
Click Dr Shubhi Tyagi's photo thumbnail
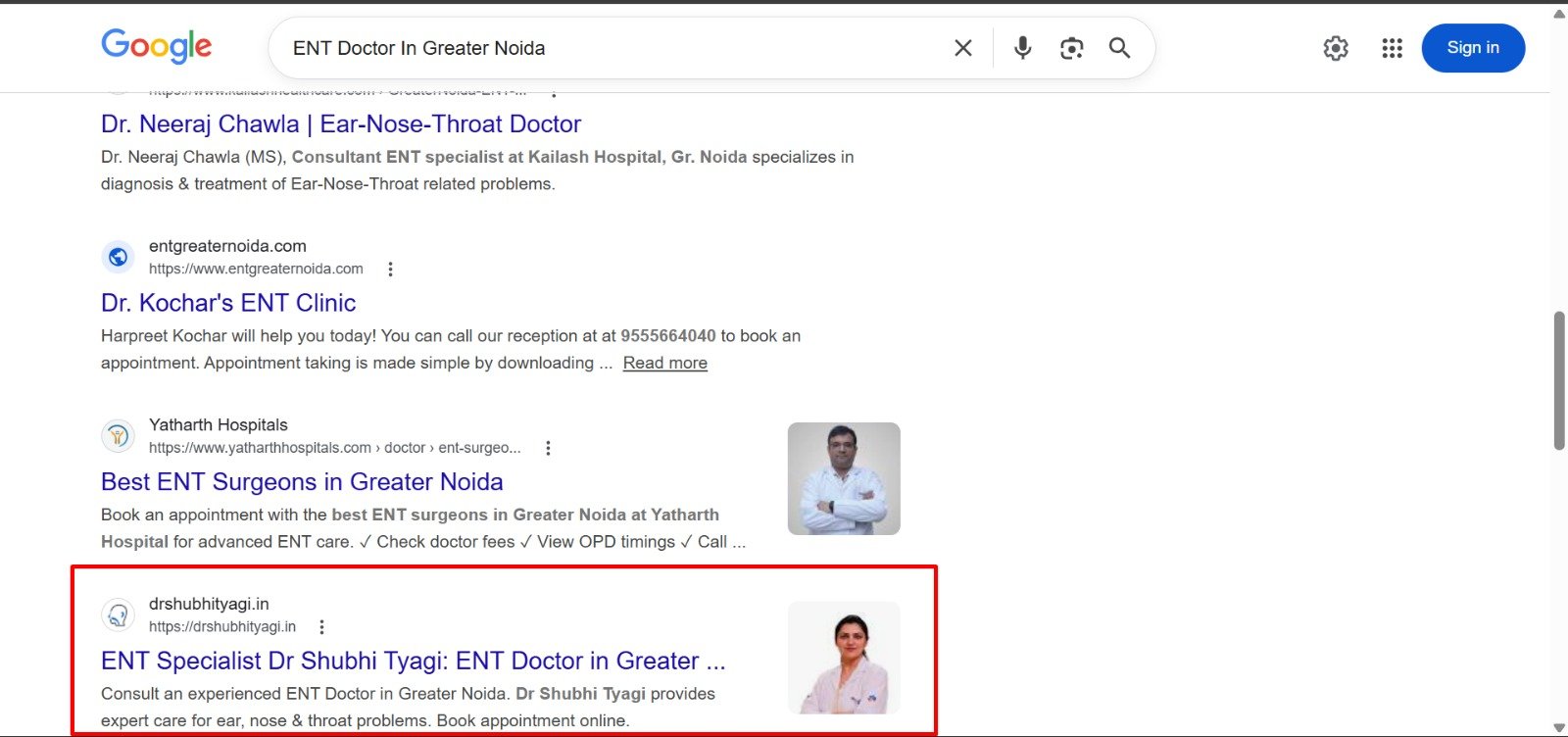coord(843,658)
